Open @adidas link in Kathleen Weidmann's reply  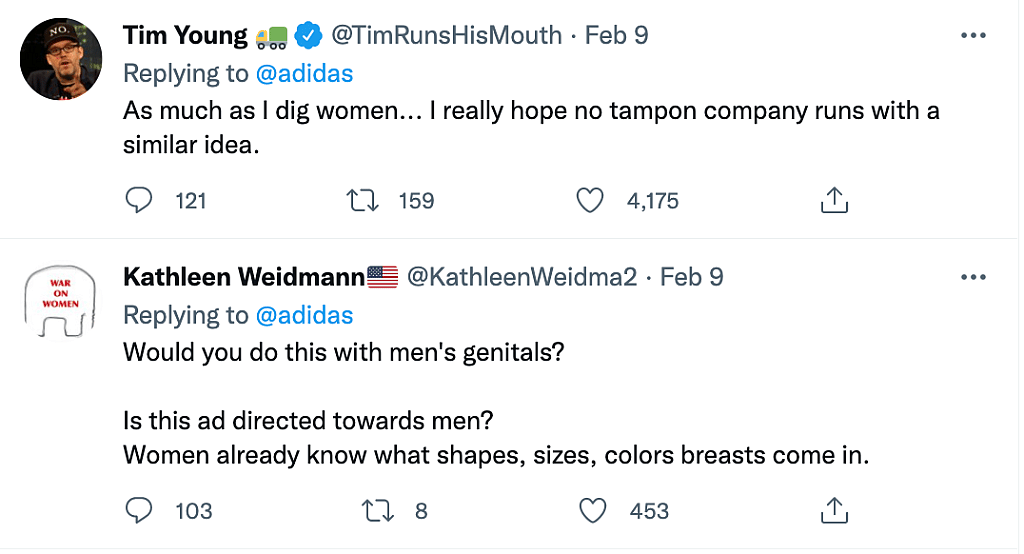304,315
